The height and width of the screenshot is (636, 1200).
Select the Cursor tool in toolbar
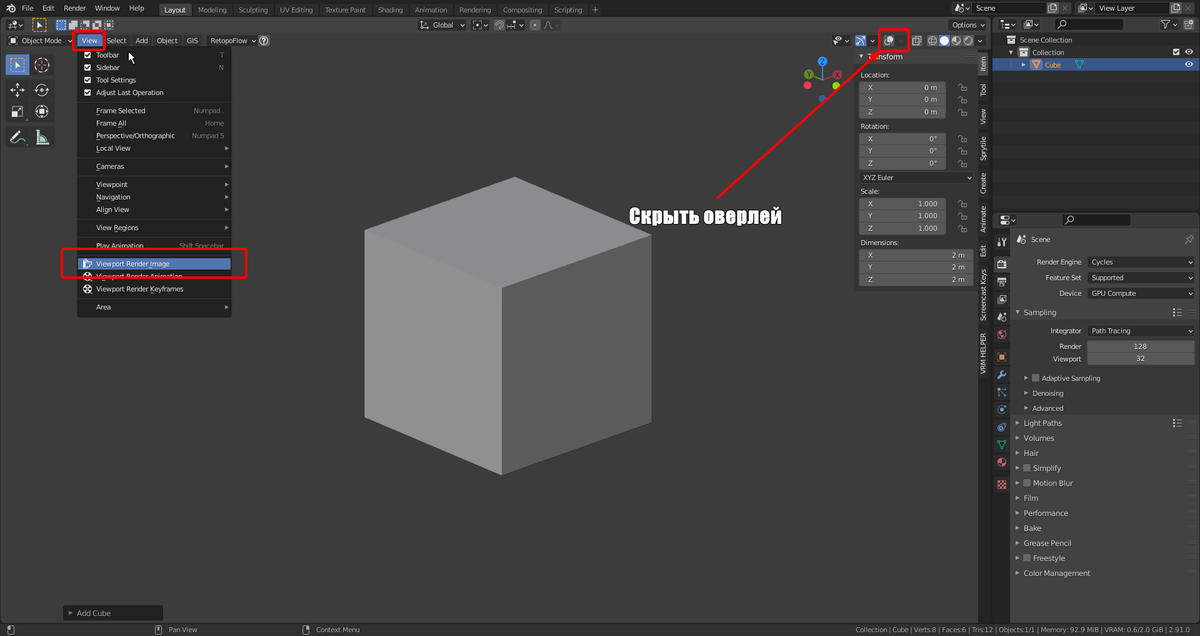[42, 65]
